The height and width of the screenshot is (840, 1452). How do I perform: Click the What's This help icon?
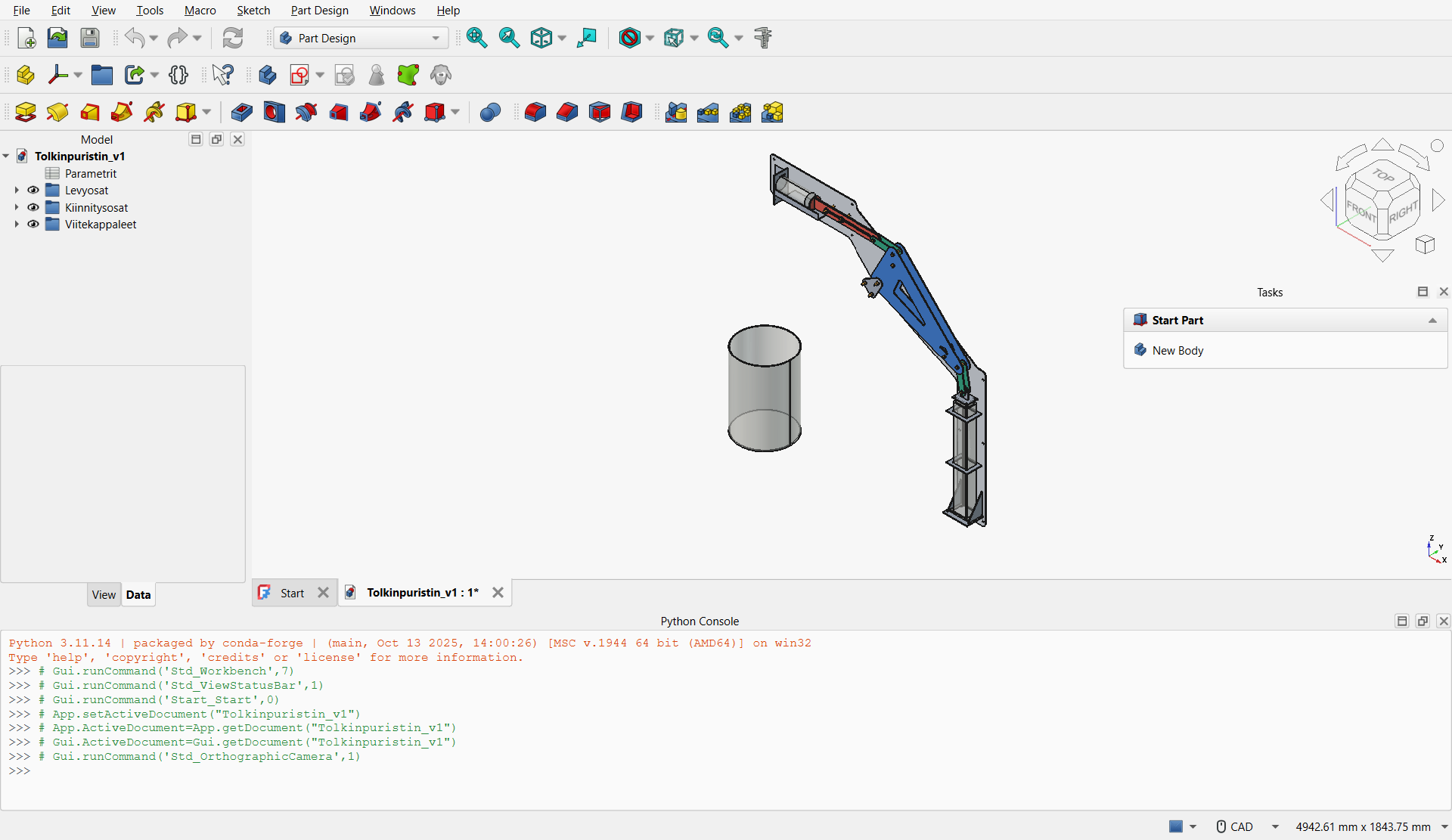[223, 75]
